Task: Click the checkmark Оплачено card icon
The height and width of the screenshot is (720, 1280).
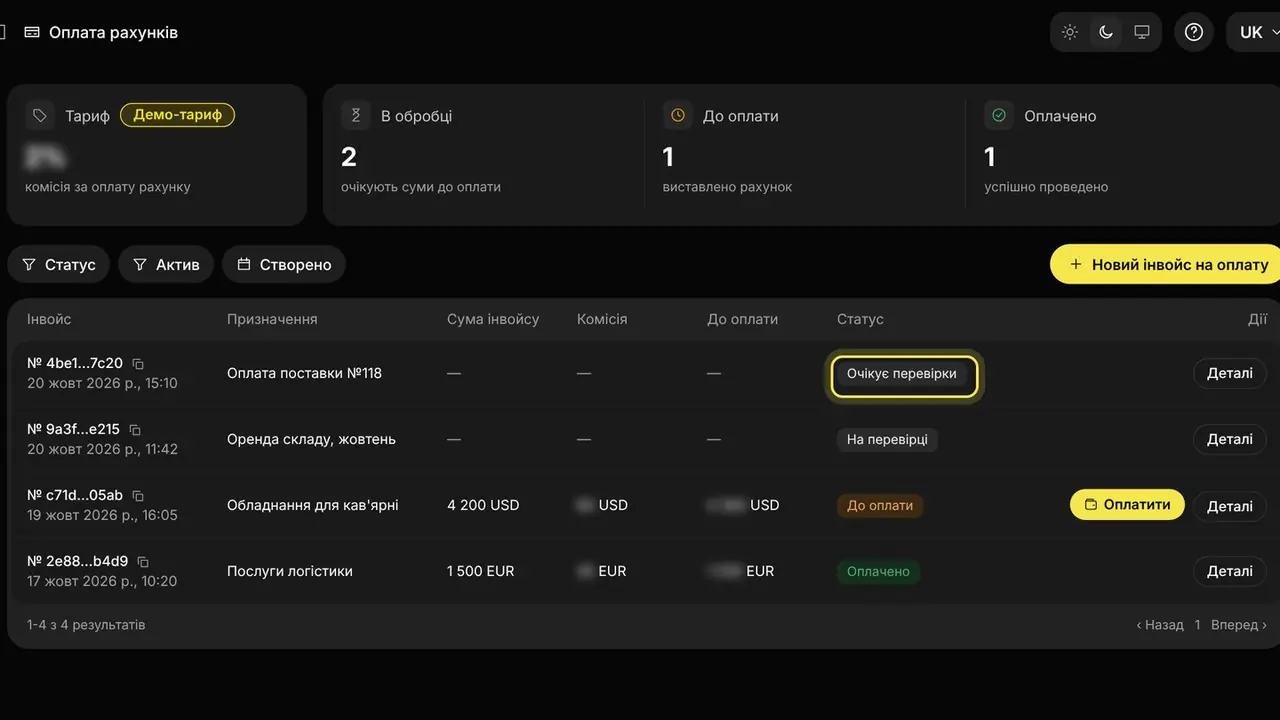Action: pyautogui.click(x=999, y=116)
